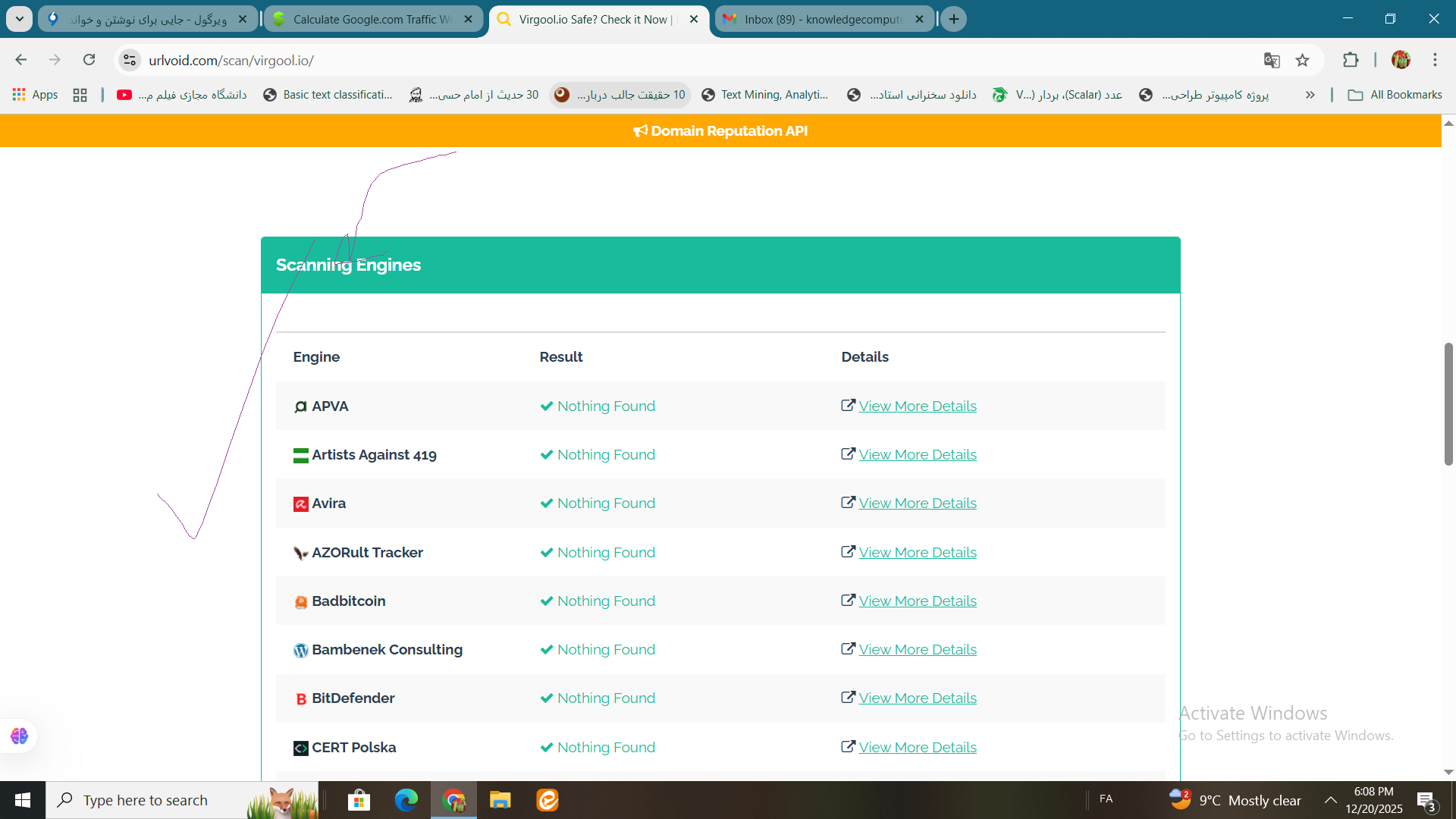Expand the tab search chevron

(x=19, y=18)
